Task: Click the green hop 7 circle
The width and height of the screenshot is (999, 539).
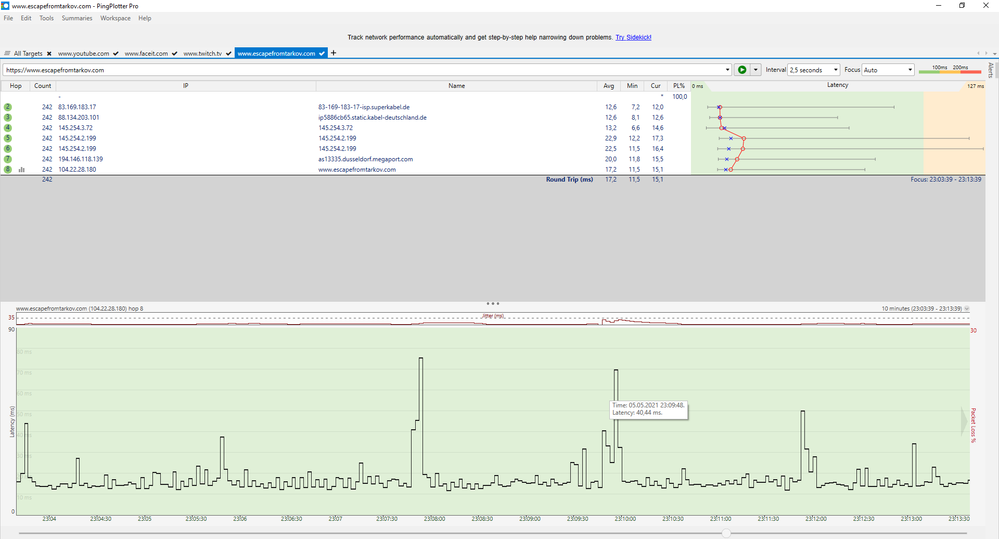Action: pyautogui.click(x=8, y=159)
